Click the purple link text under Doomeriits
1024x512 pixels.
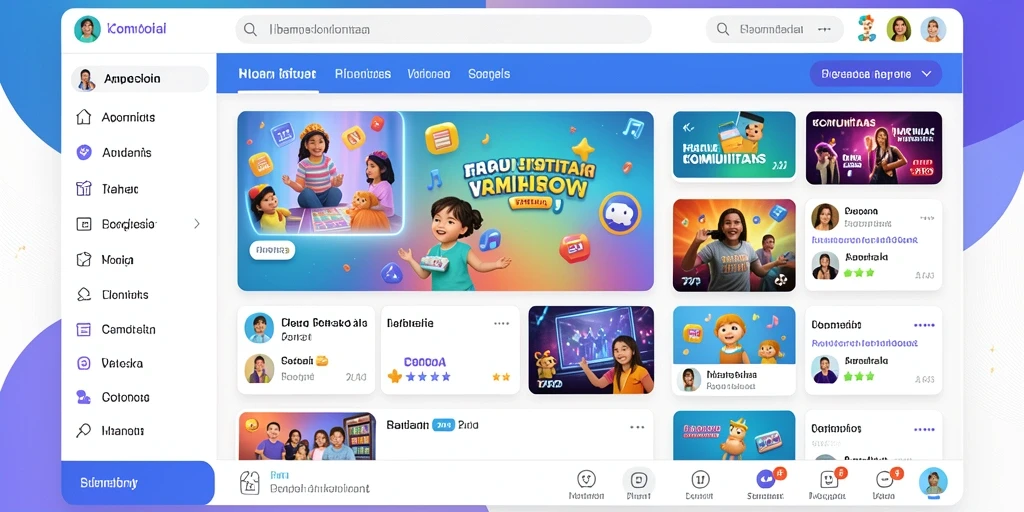pos(865,343)
